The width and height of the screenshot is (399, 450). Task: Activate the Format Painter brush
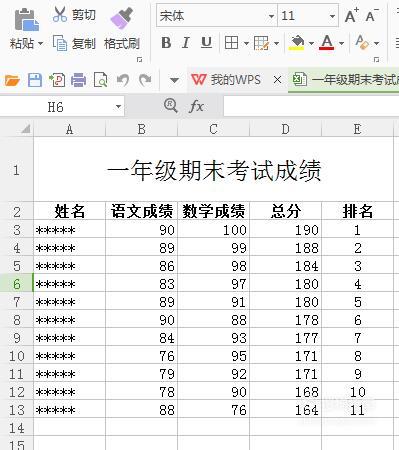(x=122, y=19)
